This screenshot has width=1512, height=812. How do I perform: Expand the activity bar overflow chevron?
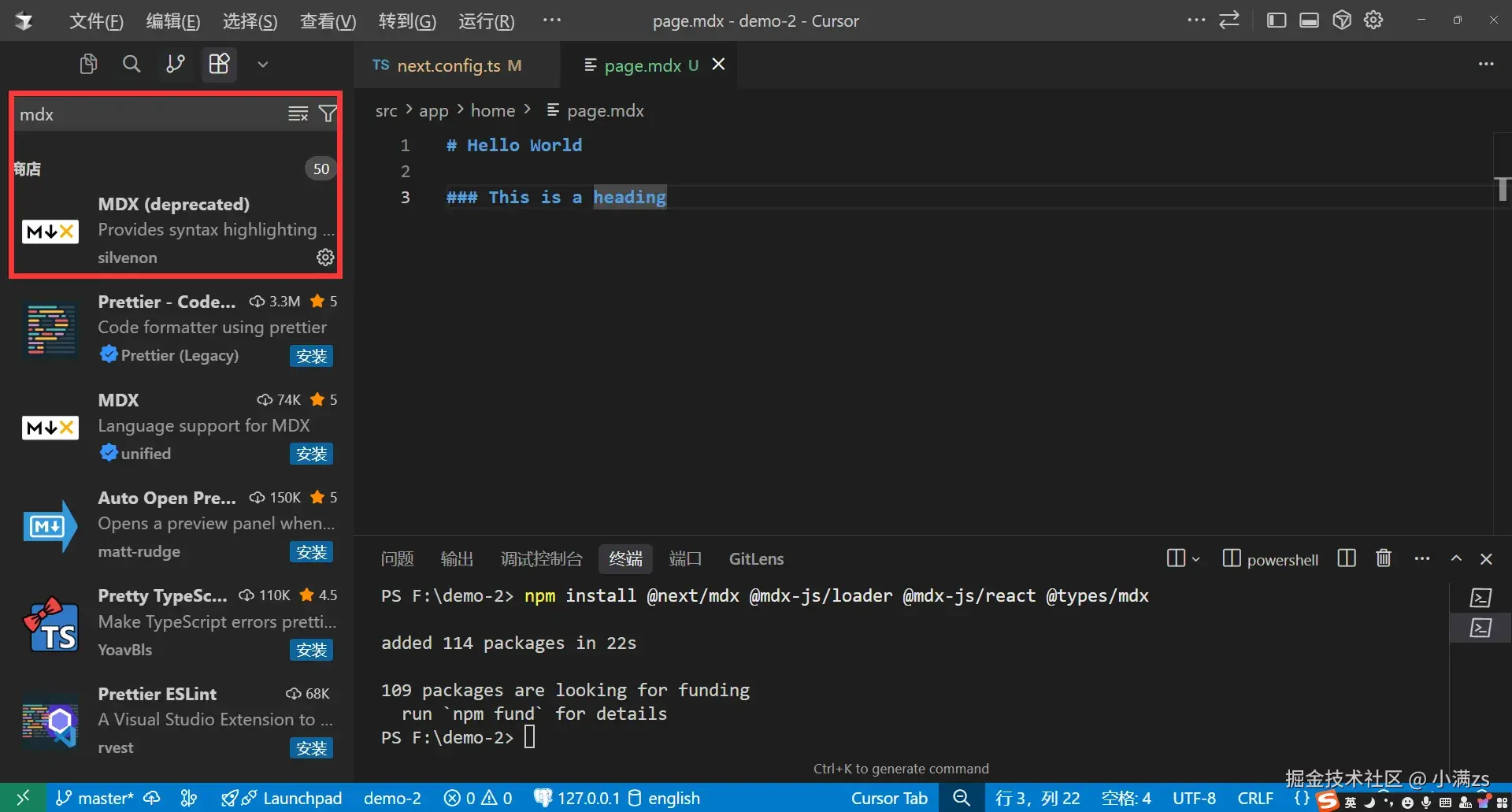[x=263, y=65]
